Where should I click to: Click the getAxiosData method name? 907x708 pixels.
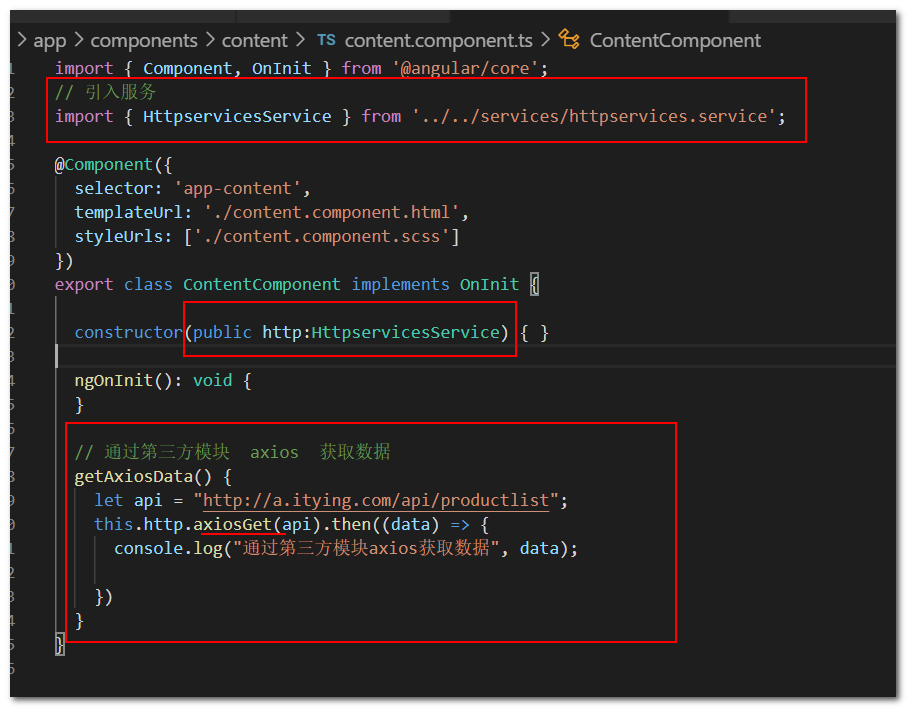click(x=134, y=477)
